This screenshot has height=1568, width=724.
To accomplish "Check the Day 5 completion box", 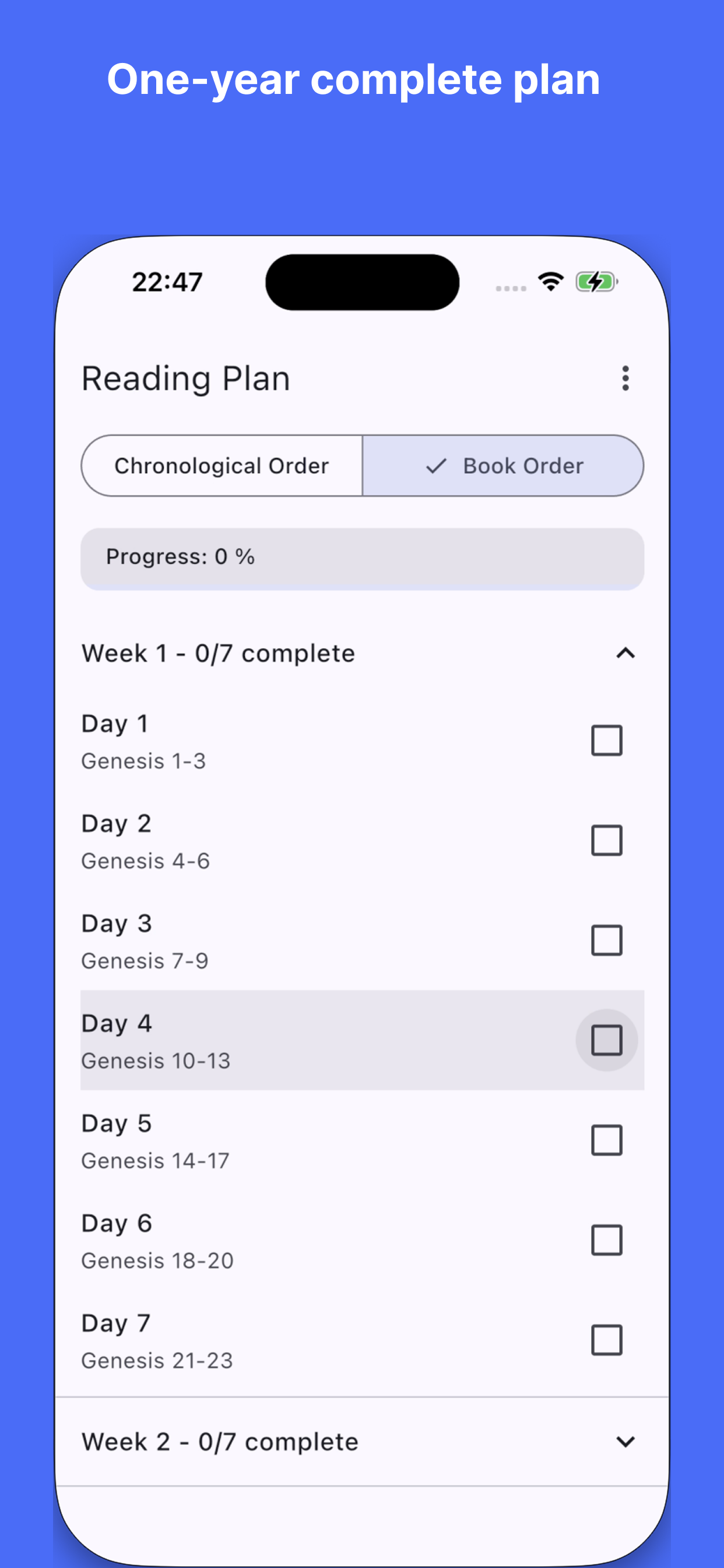I will coord(607,1140).
